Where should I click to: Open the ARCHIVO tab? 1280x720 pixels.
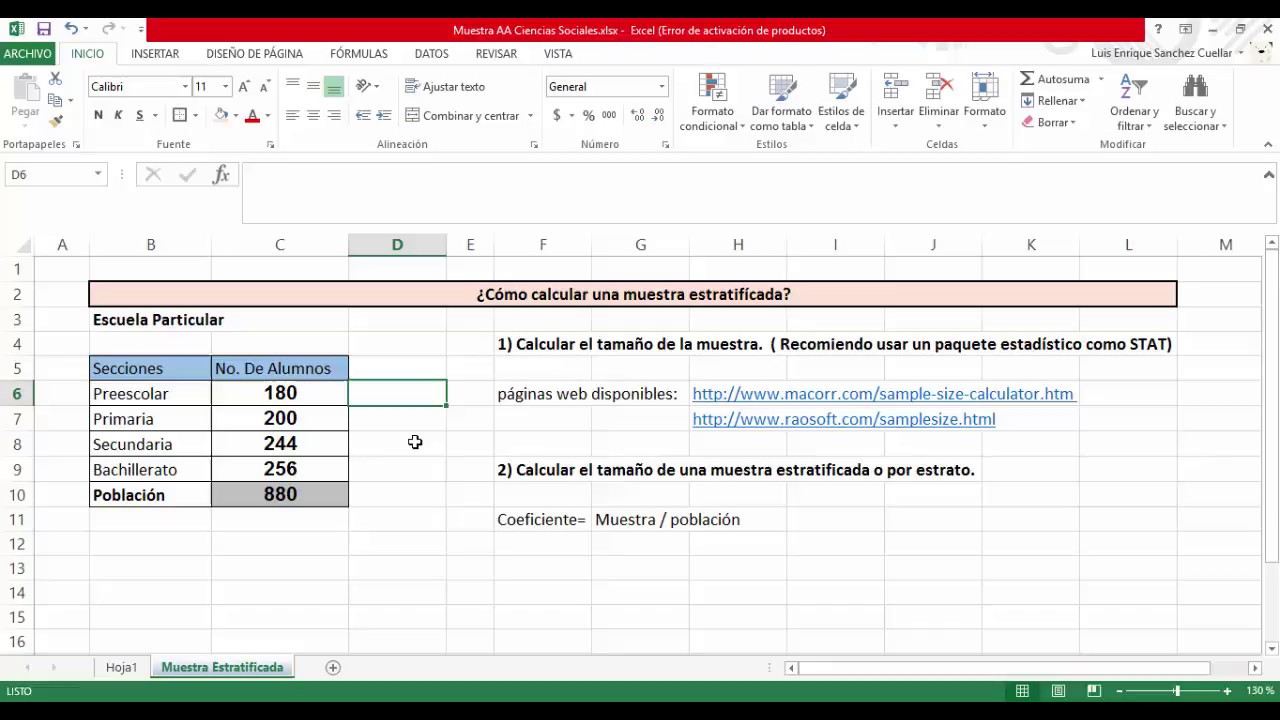point(27,54)
